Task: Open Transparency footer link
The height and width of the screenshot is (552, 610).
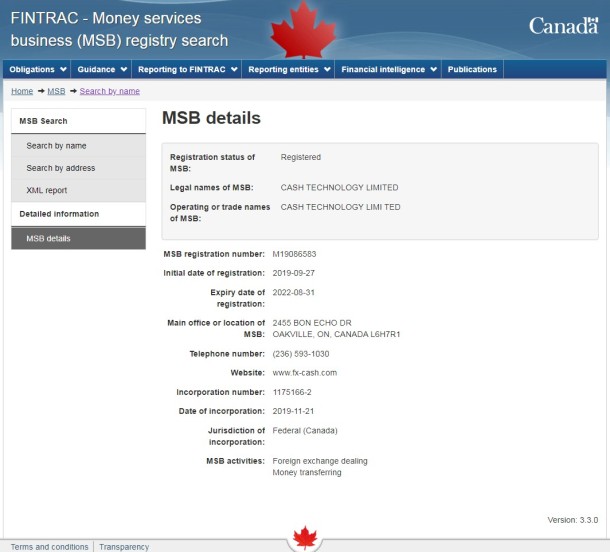Action: 124,547
